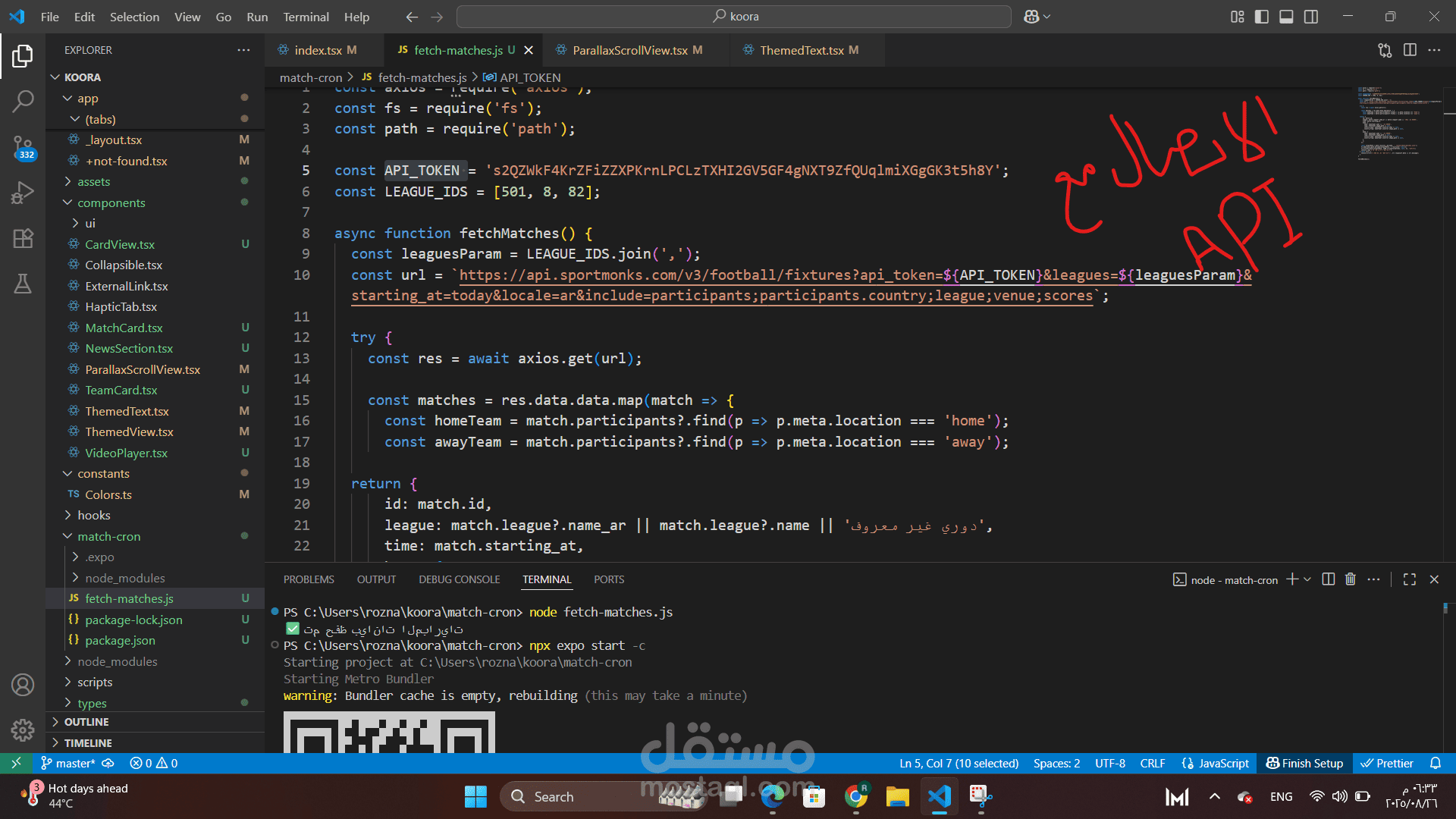Split the terminal panel

(x=1328, y=579)
